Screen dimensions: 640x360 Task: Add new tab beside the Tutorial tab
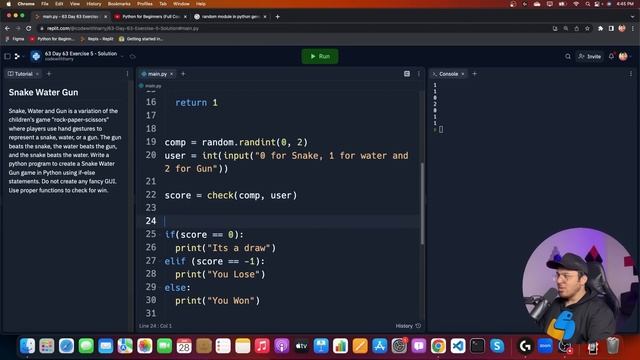(x=49, y=74)
